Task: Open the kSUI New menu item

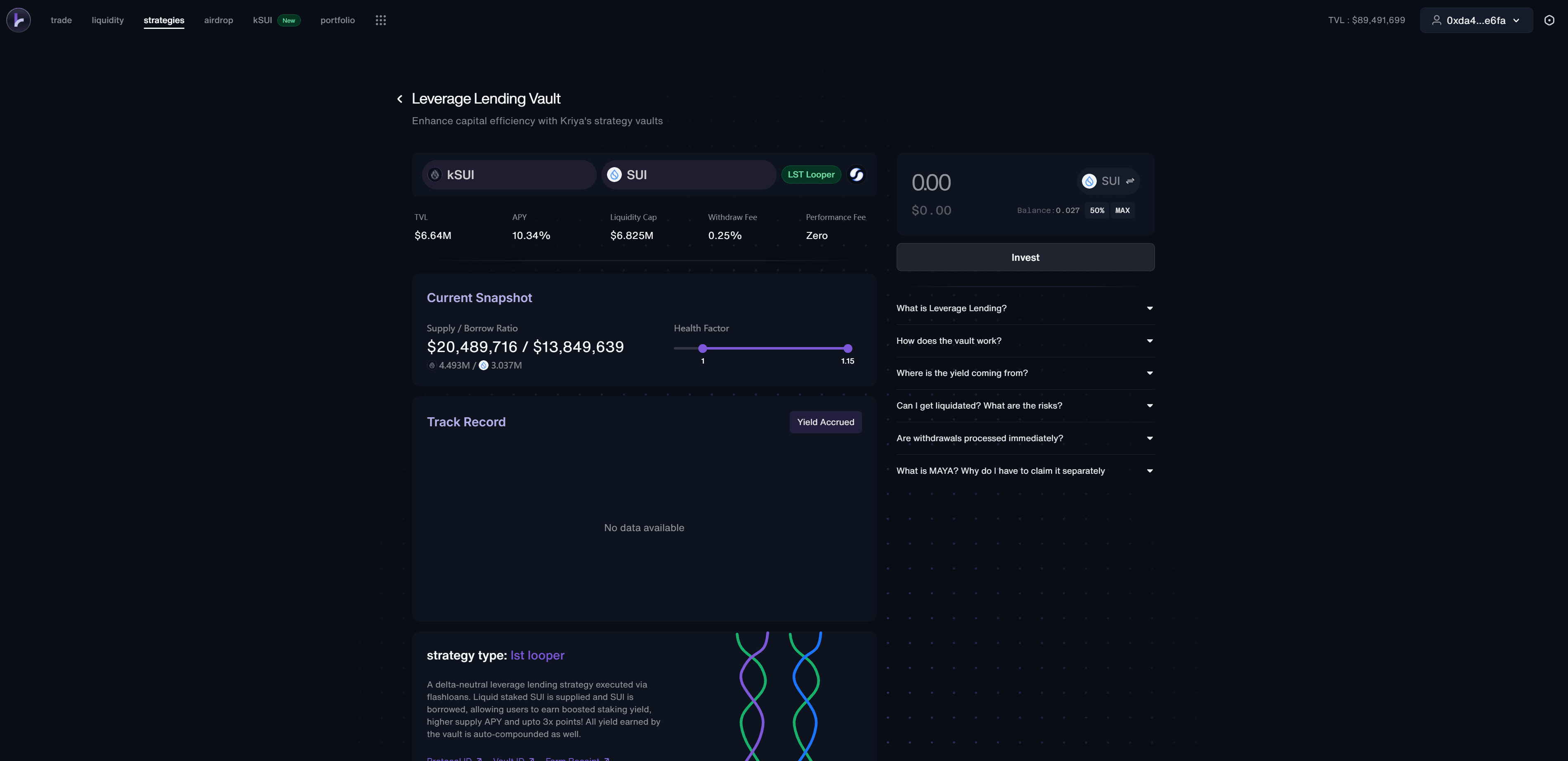Action: point(276,20)
